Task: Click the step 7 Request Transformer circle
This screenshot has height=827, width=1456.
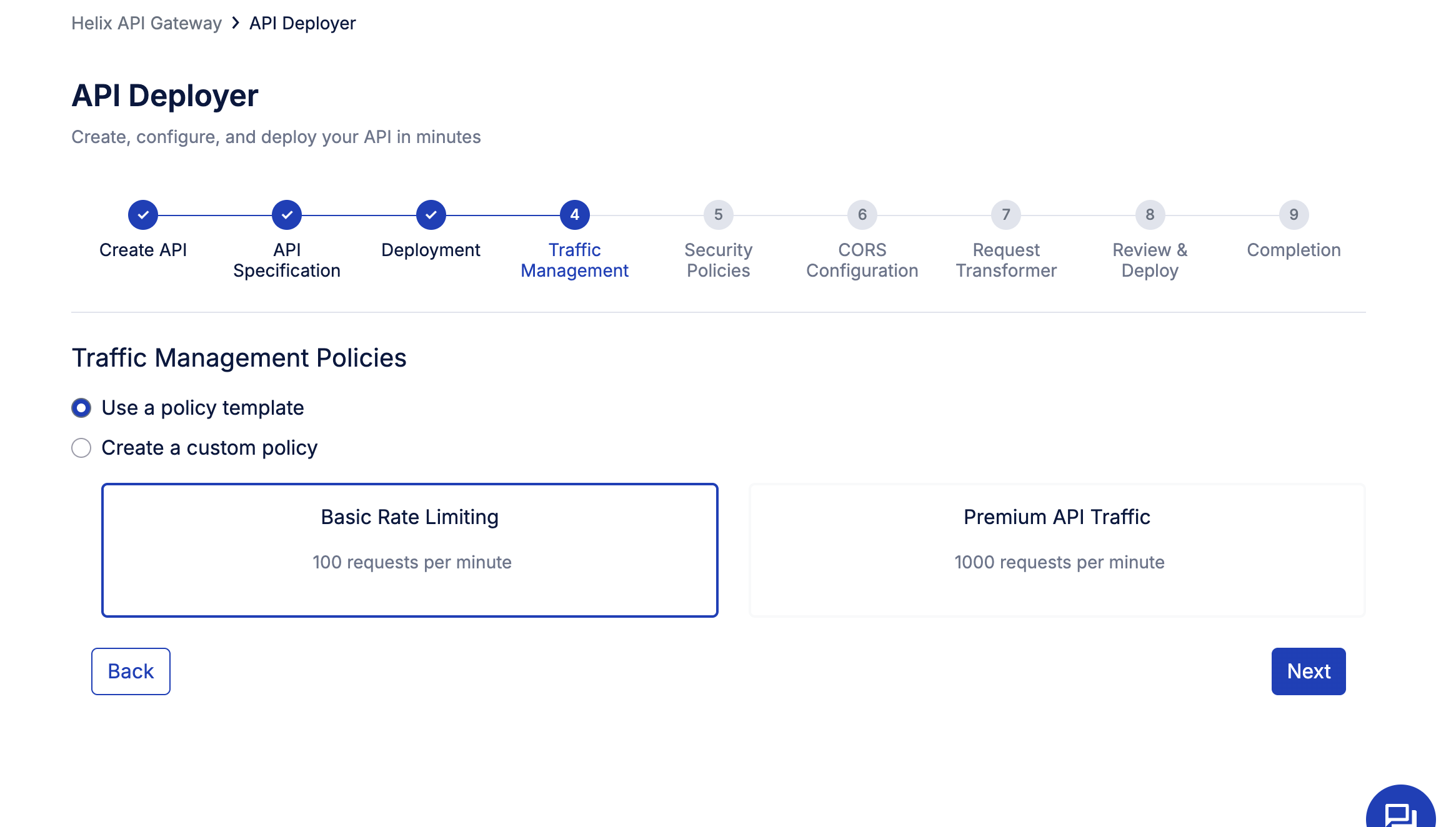Action: pos(1006,215)
